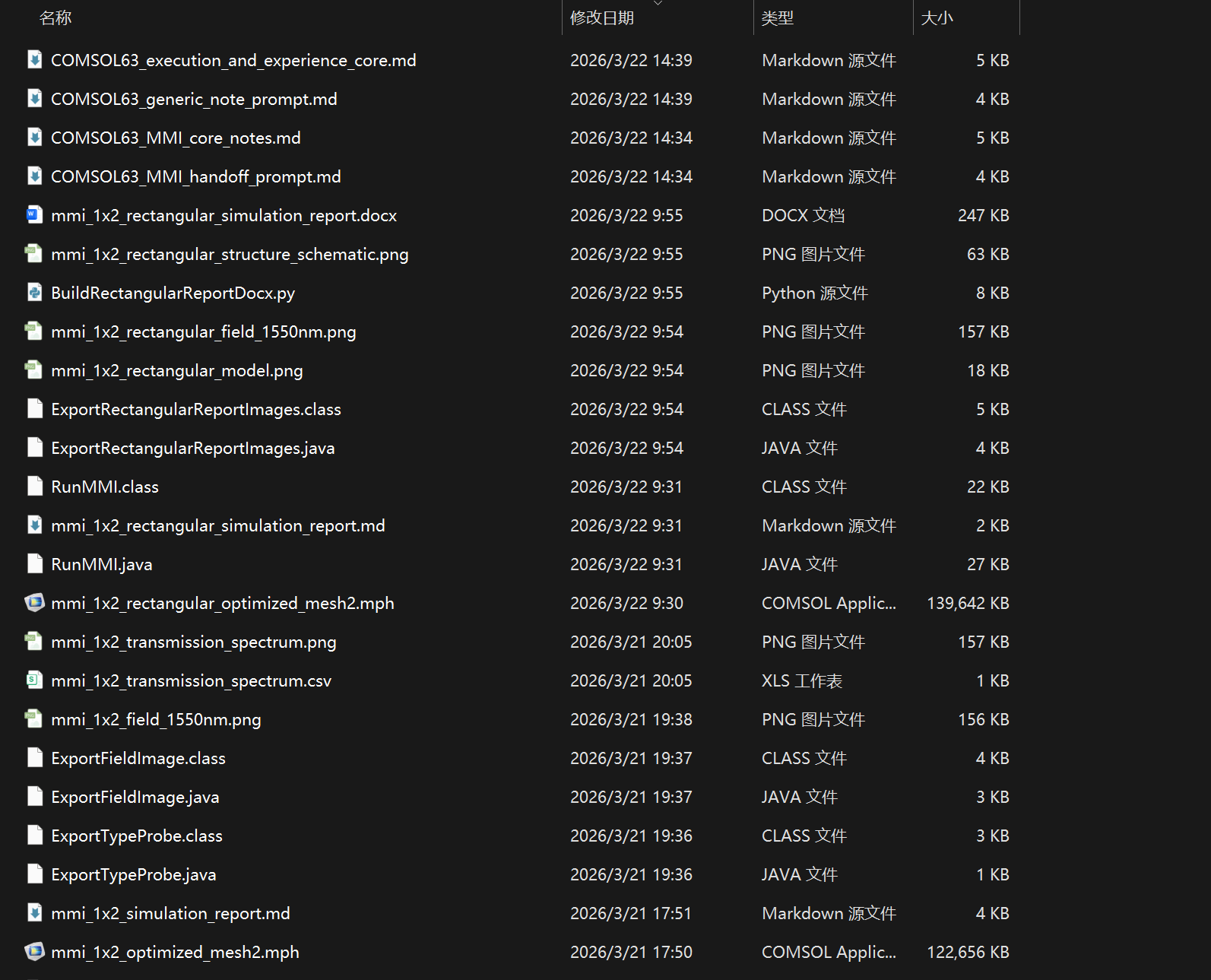Click the file icon of RunMMI.class

tap(34, 486)
